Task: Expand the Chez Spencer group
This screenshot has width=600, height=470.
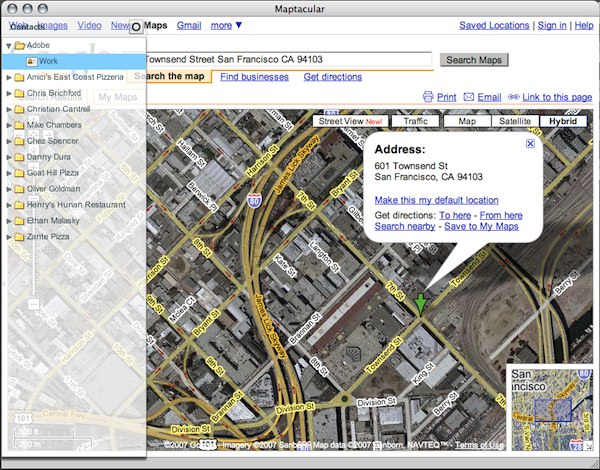Action: [9, 141]
